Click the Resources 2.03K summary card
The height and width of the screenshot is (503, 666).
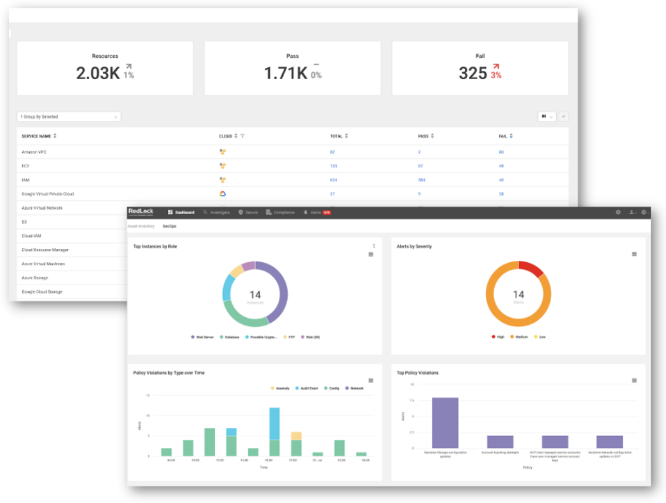[105, 68]
